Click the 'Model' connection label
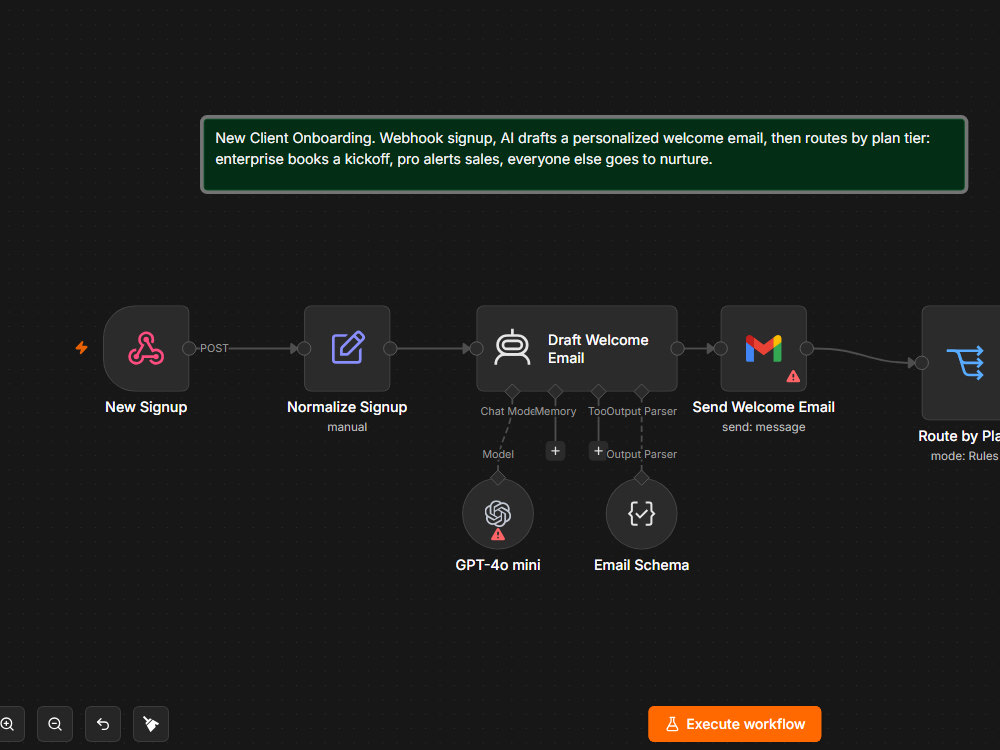Image resolution: width=1000 pixels, height=750 pixels. [498, 454]
